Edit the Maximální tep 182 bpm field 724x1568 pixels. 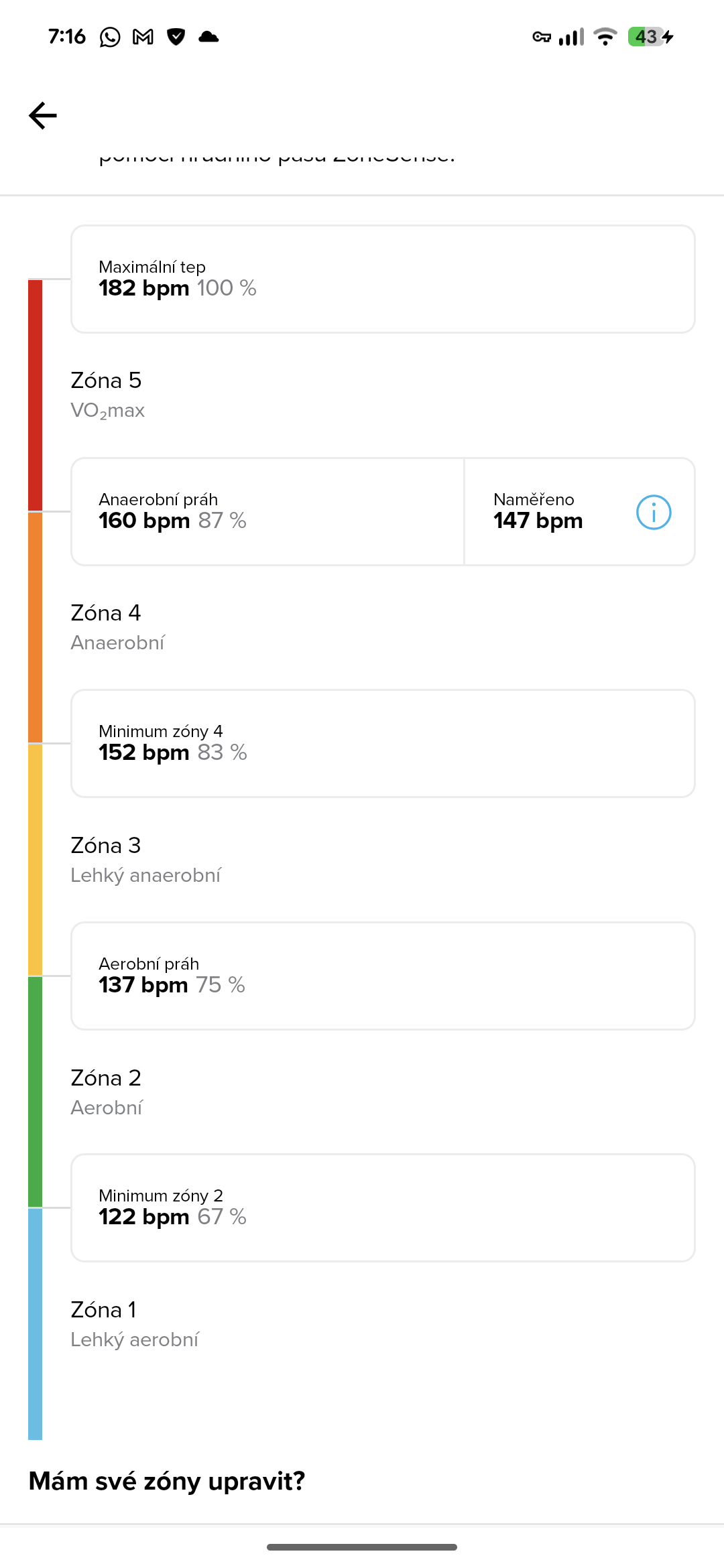click(382, 279)
